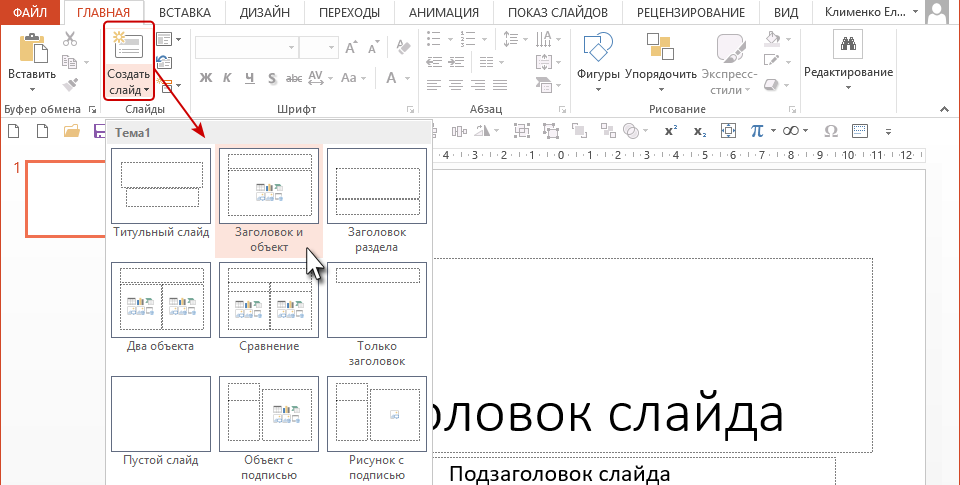Screen dimensions: 960x485
Task: Click the Group objects icon
Action: click(x=522, y=130)
